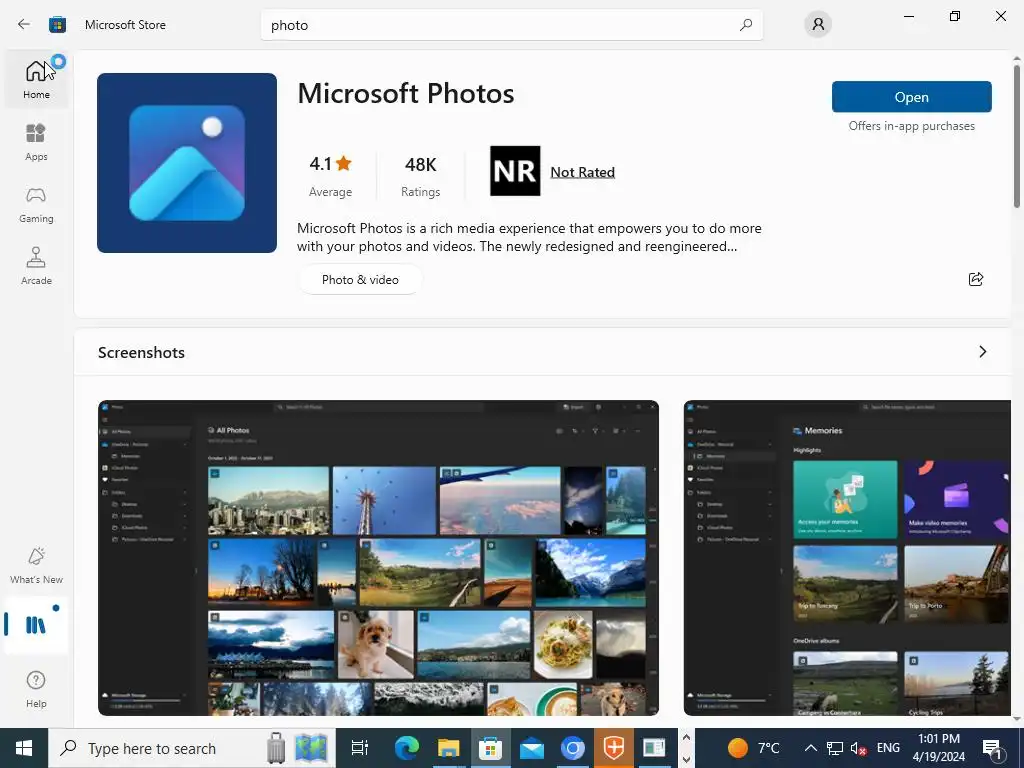The height and width of the screenshot is (768, 1024).
Task: Click the Open button for Microsoft Photos
Action: (x=912, y=97)
